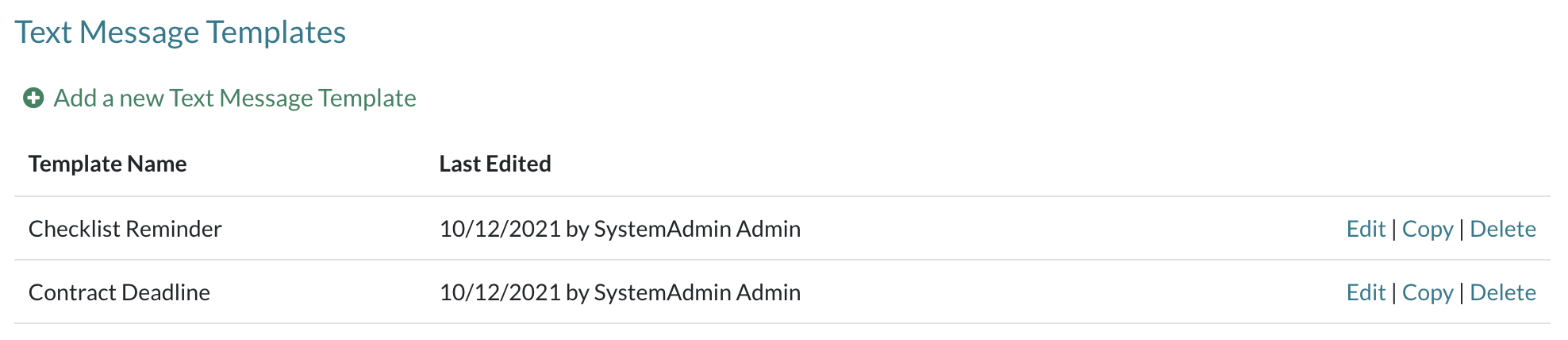Open Add a new Text Message Template
The height and width of the screenshot is (340, 1568).
[234, 98]
